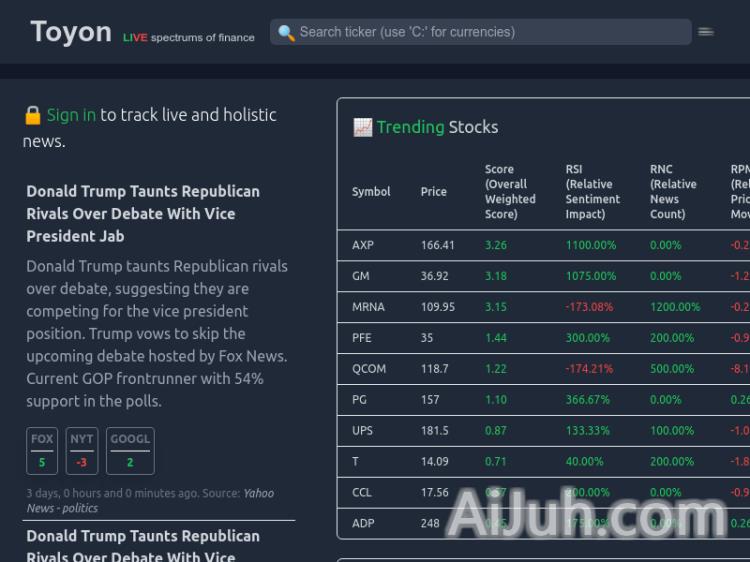Open the Toyon logo home link
750x562 pixels.
tap(71, 32)
